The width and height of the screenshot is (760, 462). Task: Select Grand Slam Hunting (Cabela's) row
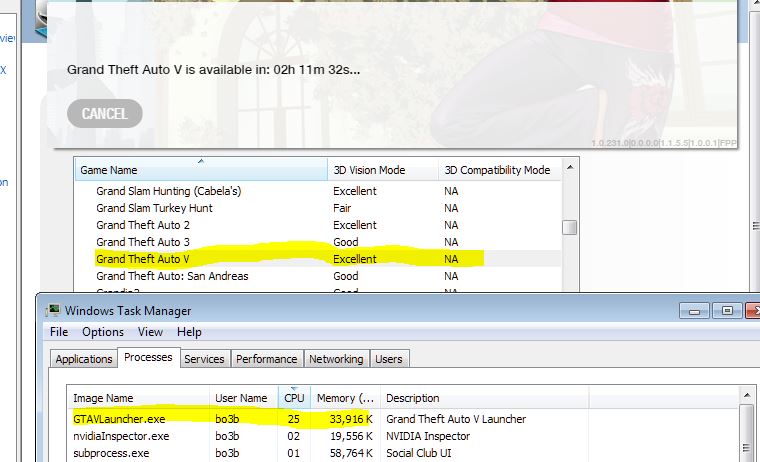pos(318,191)
